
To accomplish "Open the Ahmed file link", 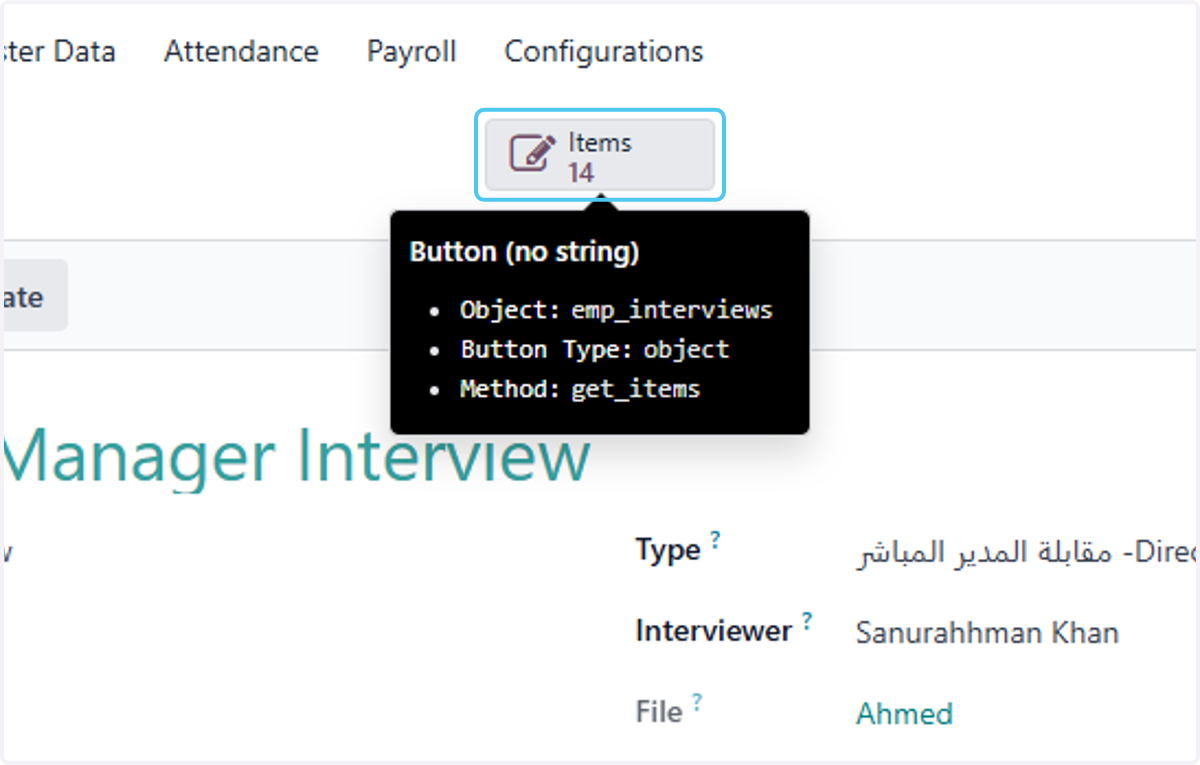I will pos(904,713).
